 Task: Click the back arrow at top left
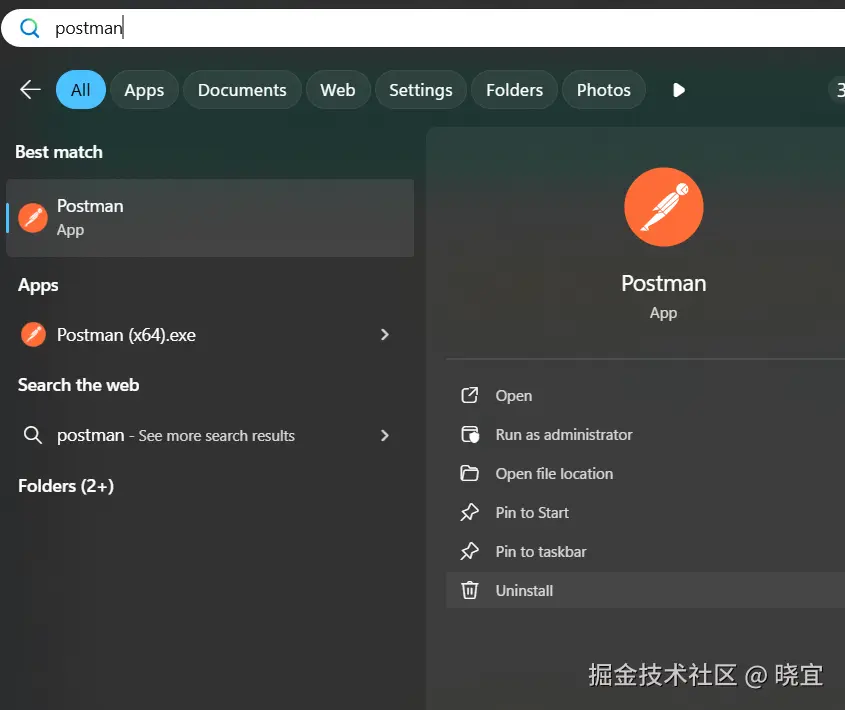click(29, 89)
